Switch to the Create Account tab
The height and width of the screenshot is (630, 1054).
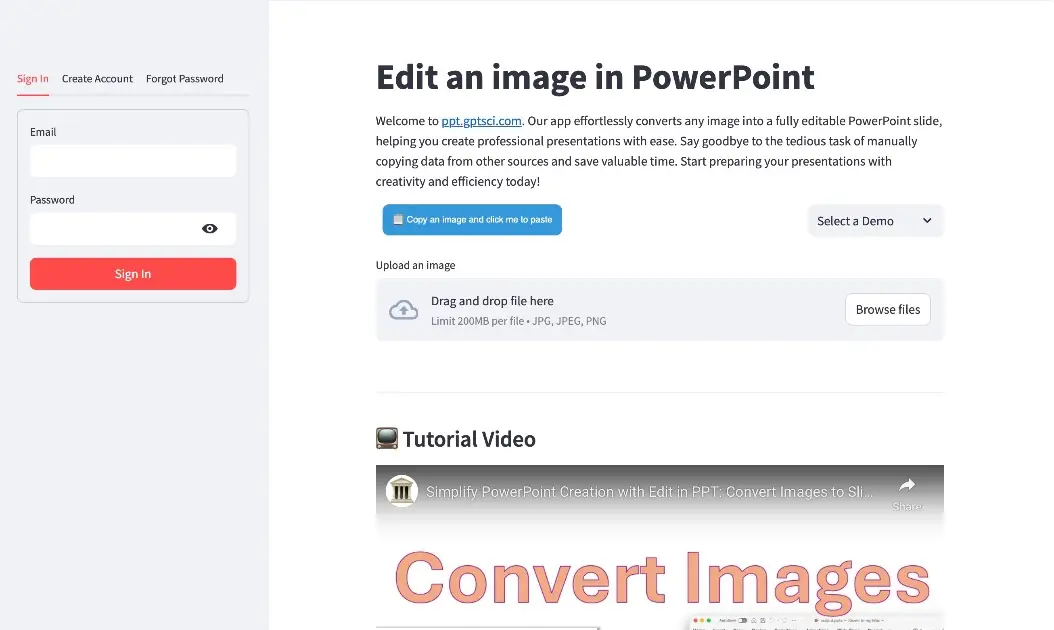(97, 78)
